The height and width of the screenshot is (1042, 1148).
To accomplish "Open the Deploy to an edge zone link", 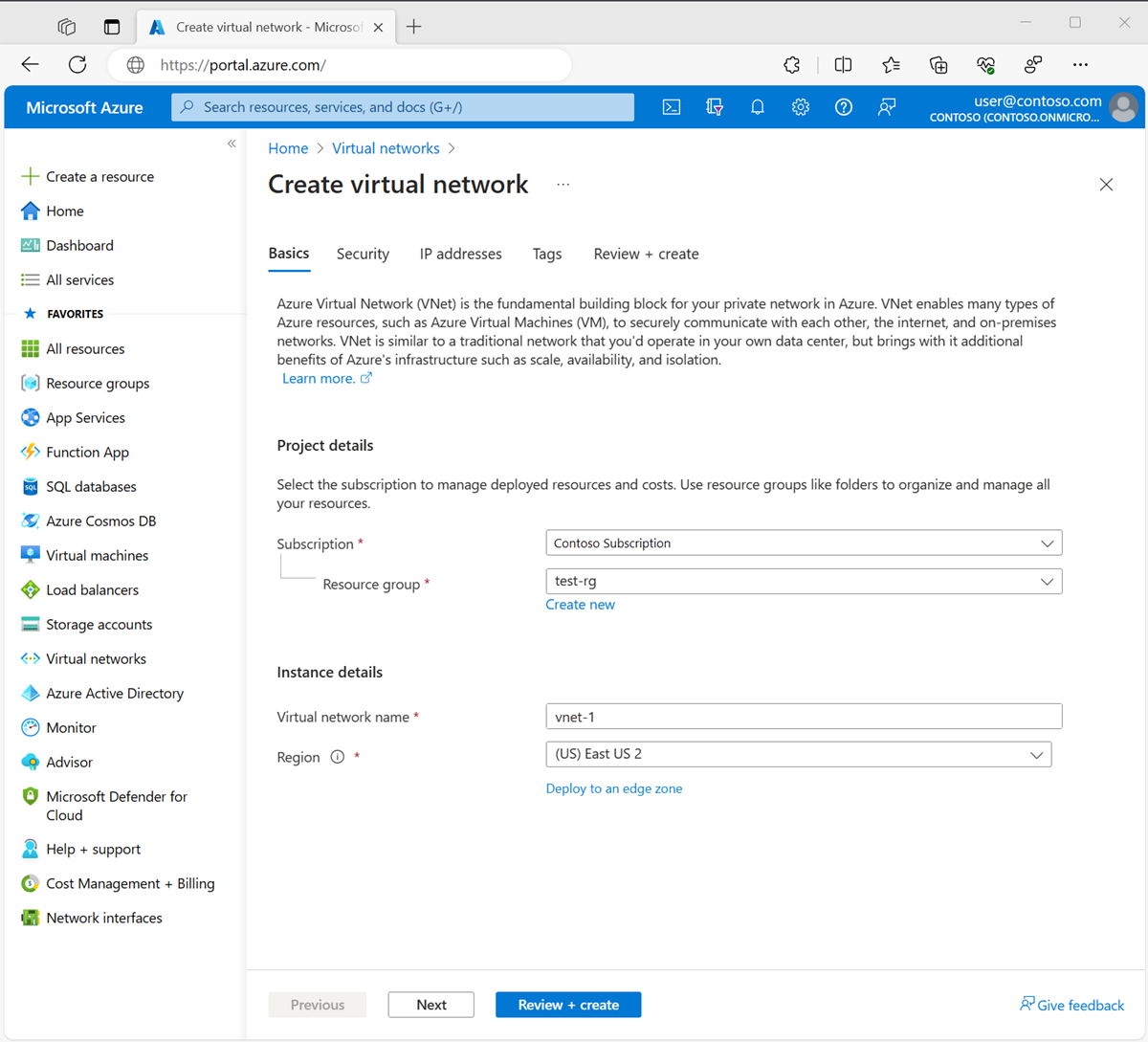I will coord(614,787).
